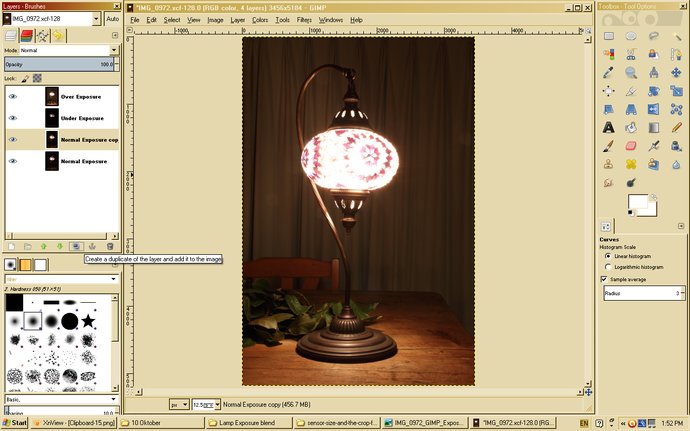Activate the Rotate tool
Image resolution: width=690 pixels, height=431 pixels.
click(x=653, y=91)
